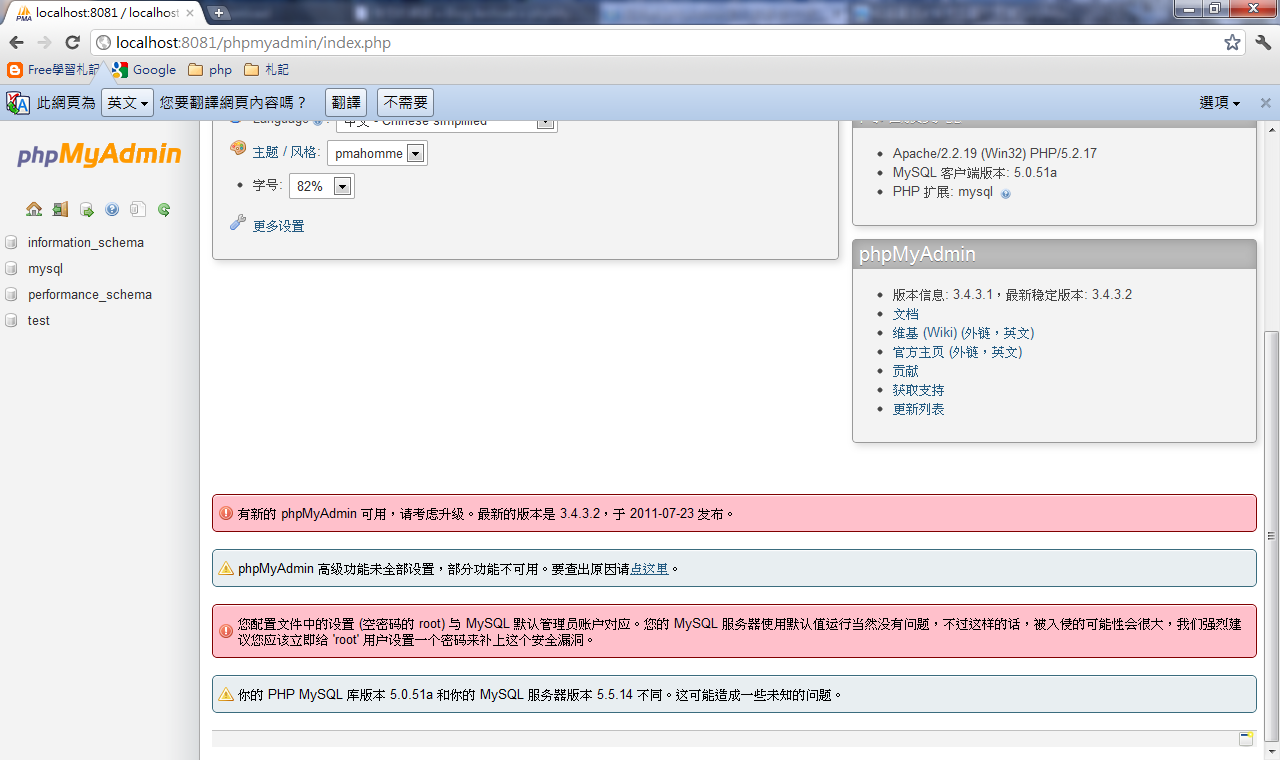Reload the page with browser refresh icon

pos(72,43)
